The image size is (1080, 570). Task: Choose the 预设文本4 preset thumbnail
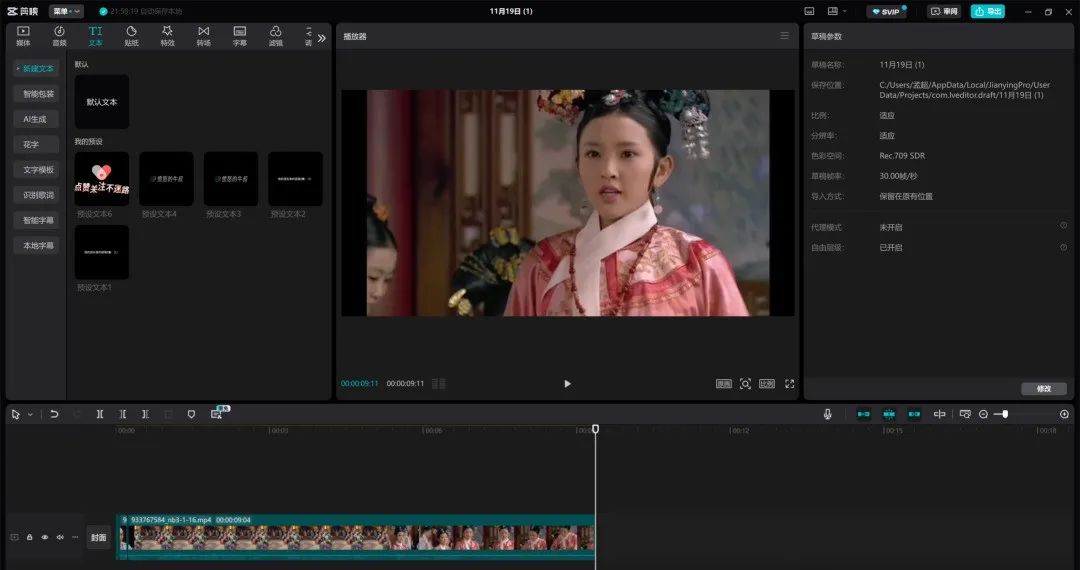point(166,179)
